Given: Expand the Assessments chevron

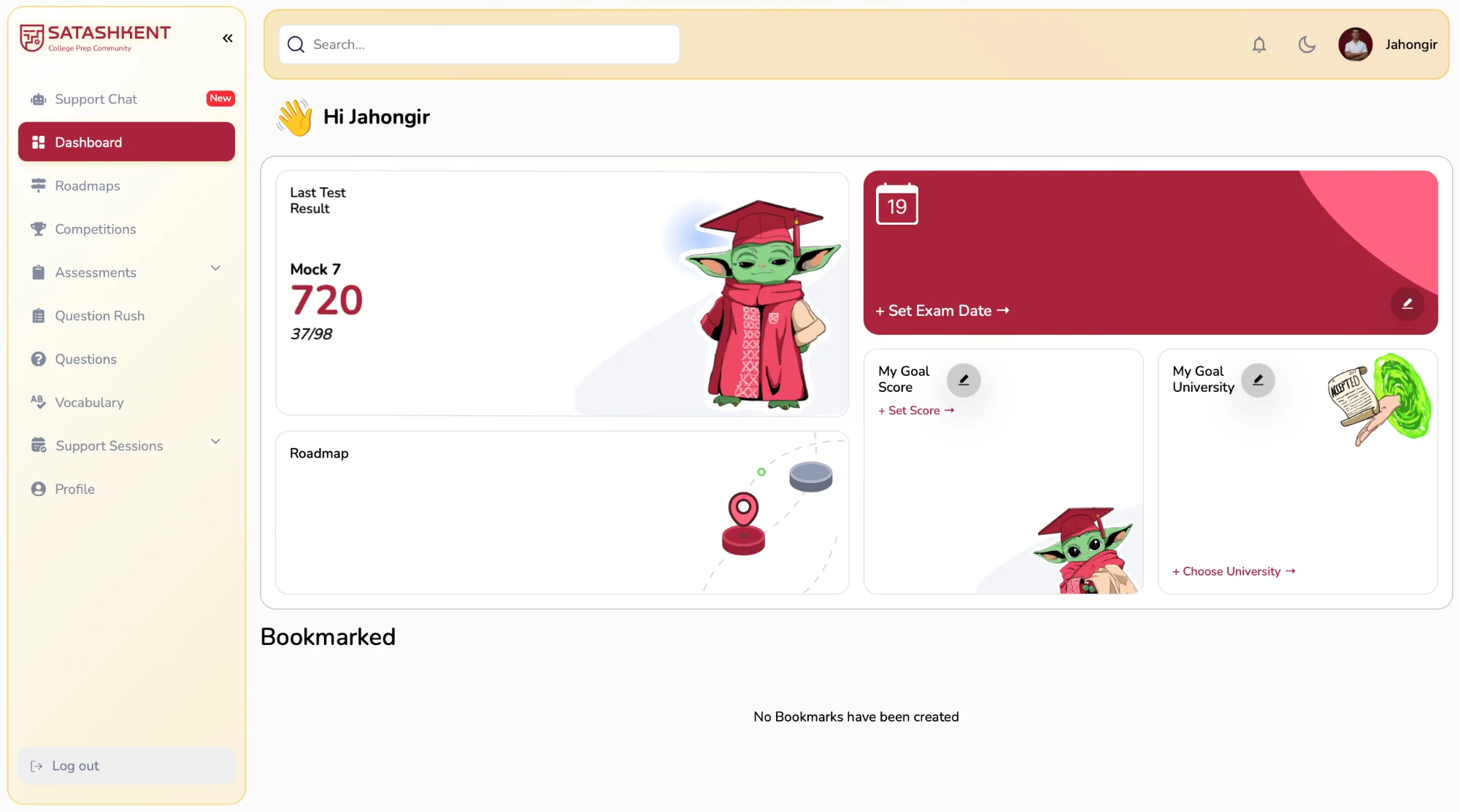Looking at the screenshot, I should coord(216,268).
